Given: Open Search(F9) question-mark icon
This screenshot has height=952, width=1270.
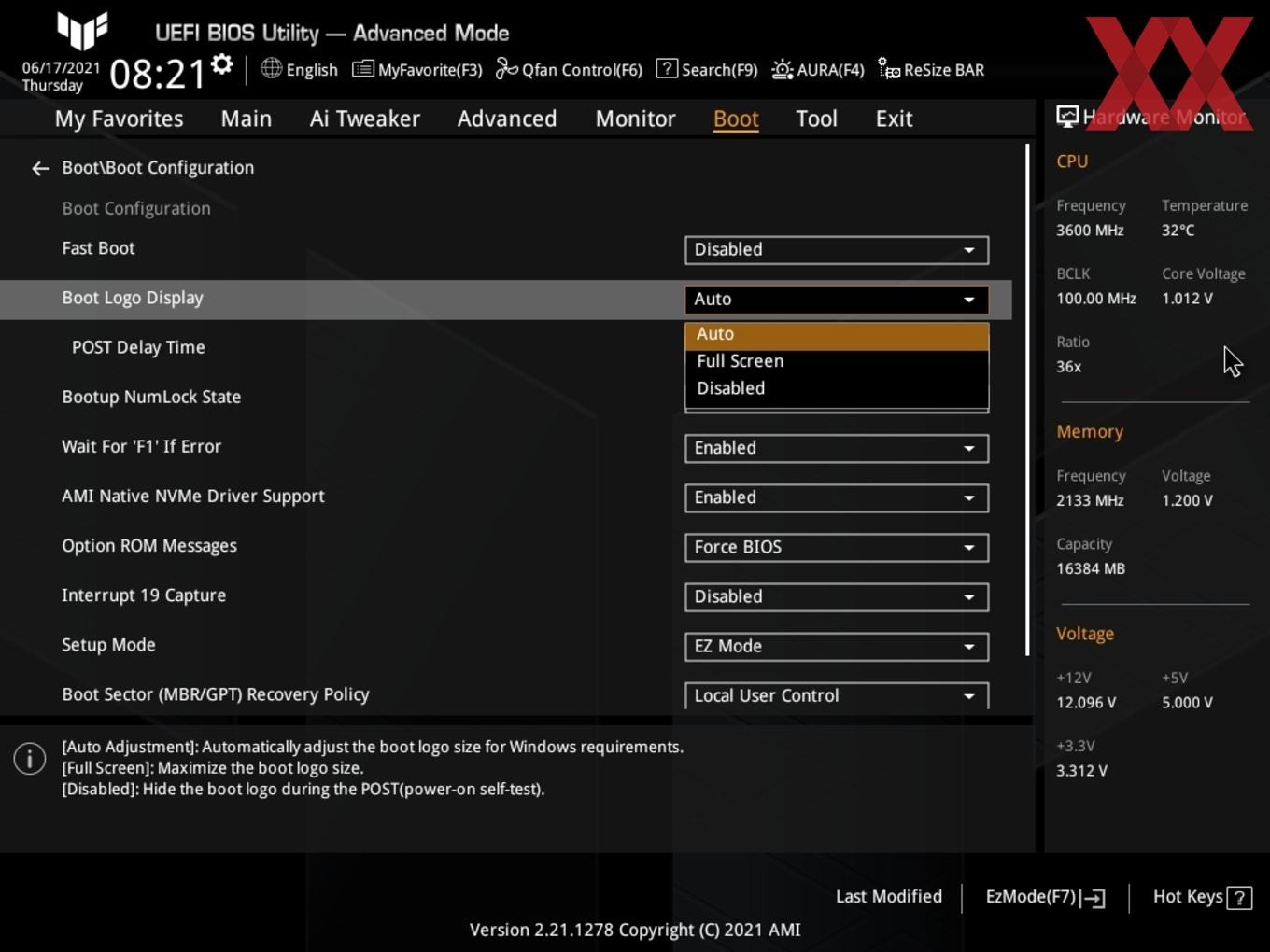Looking at the screenshot, I should [x=667, y=68].
